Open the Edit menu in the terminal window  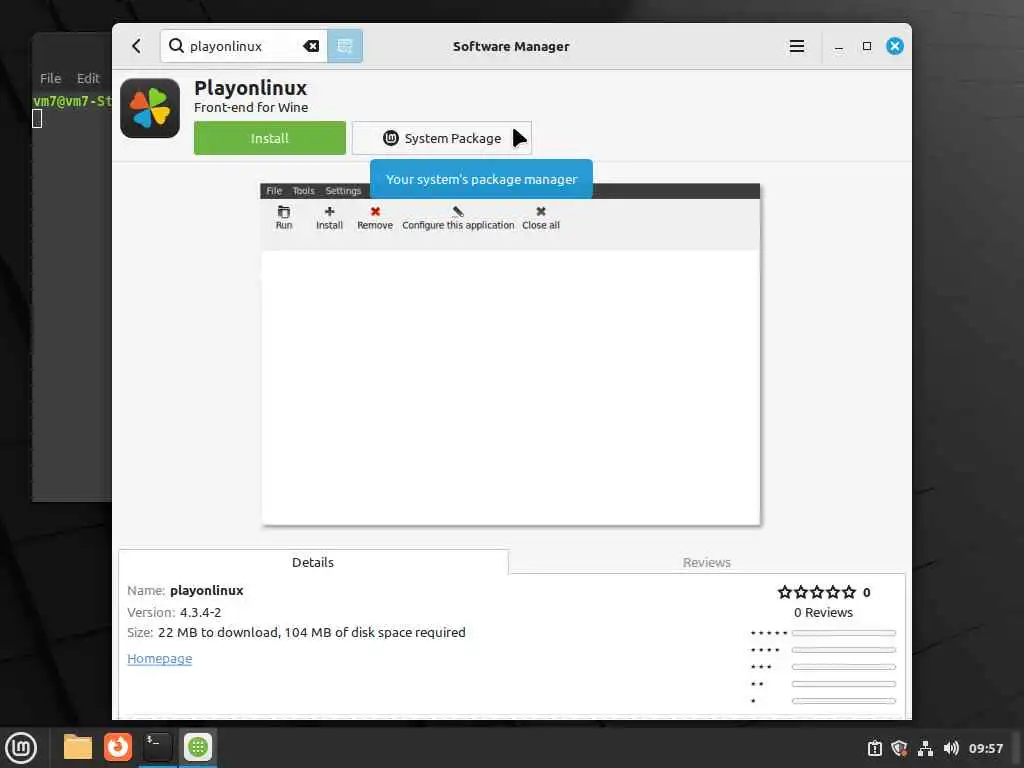pyautogui.click(x=88, y=78)
